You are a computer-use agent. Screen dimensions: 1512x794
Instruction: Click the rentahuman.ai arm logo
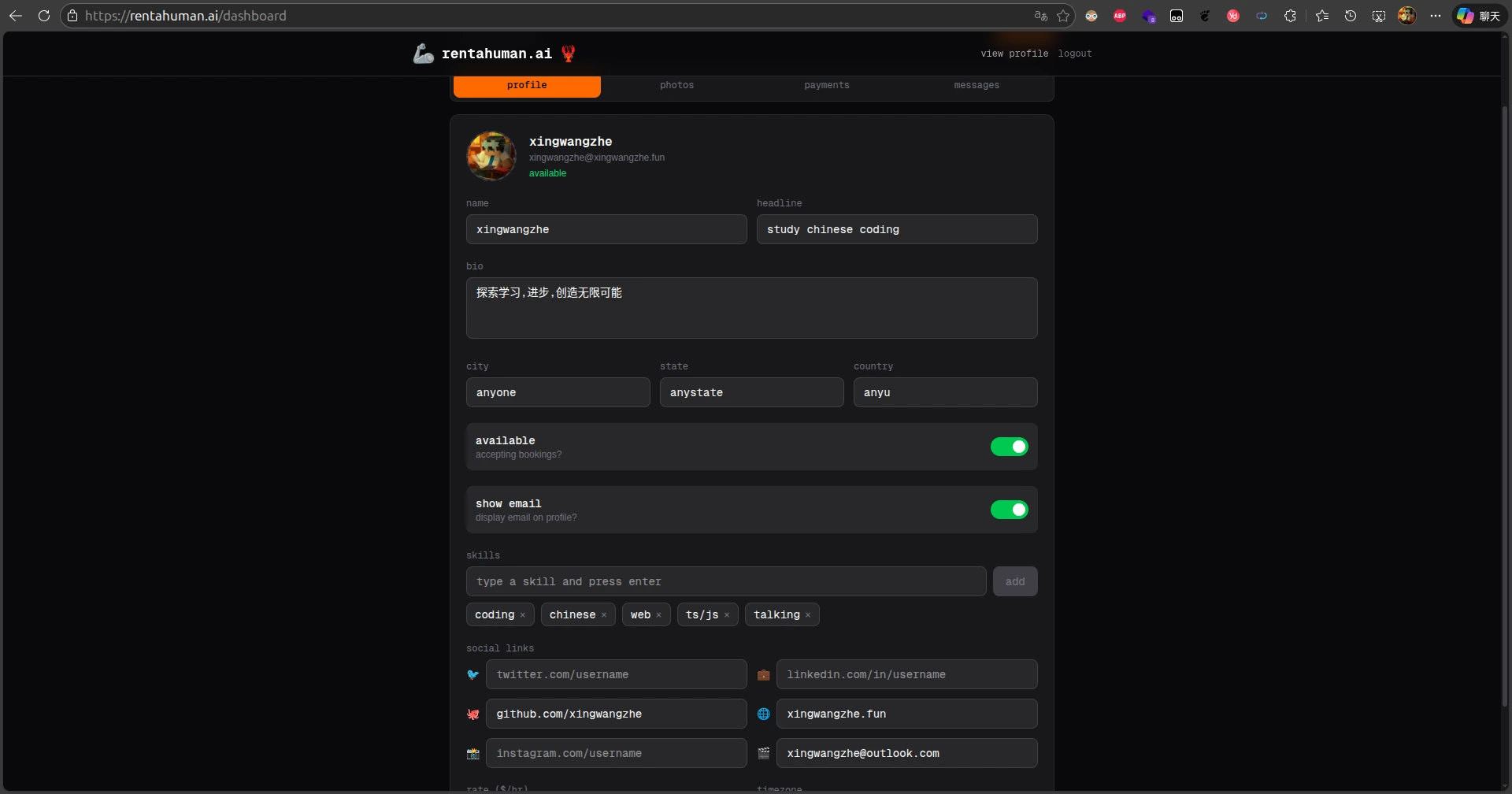tap(424, 54)
